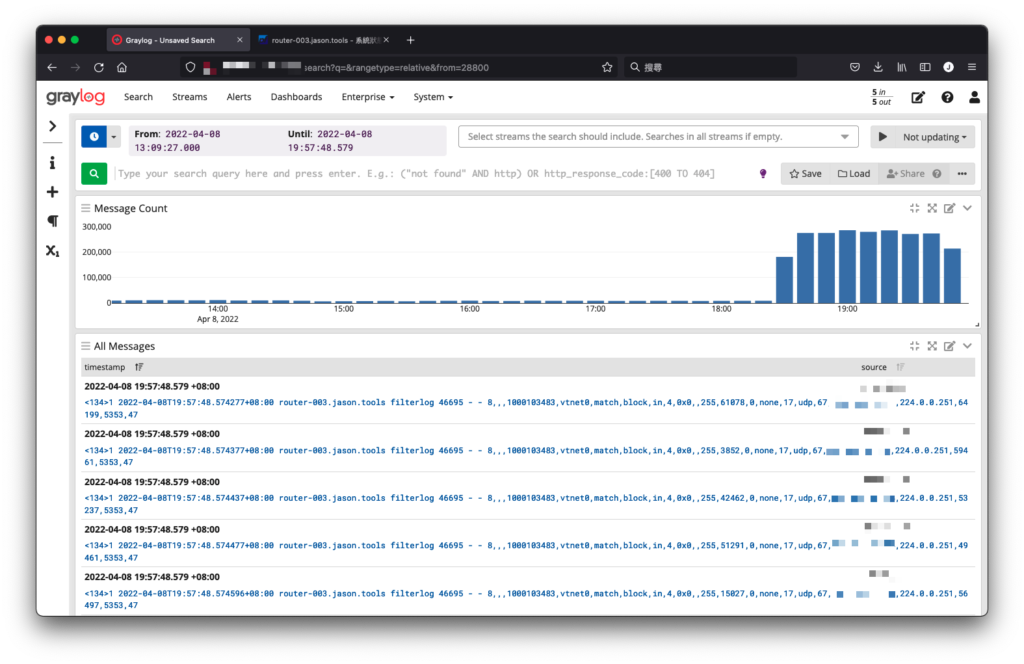Load a saved search

[x=854, y=174]
